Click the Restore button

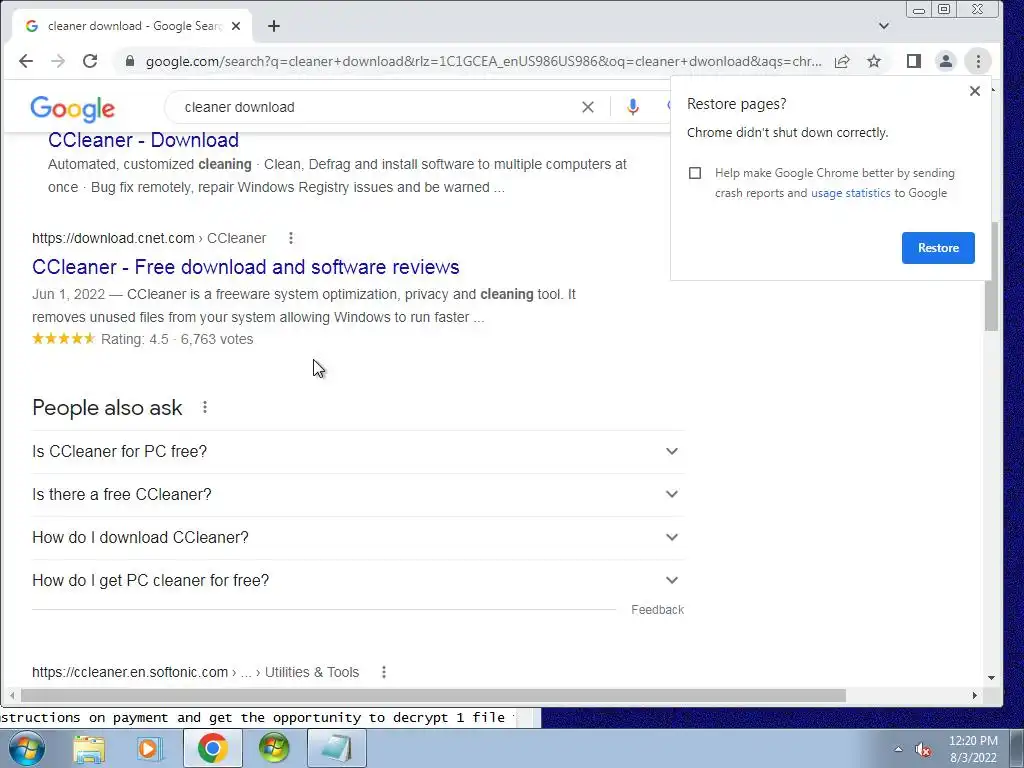(938, 248)
